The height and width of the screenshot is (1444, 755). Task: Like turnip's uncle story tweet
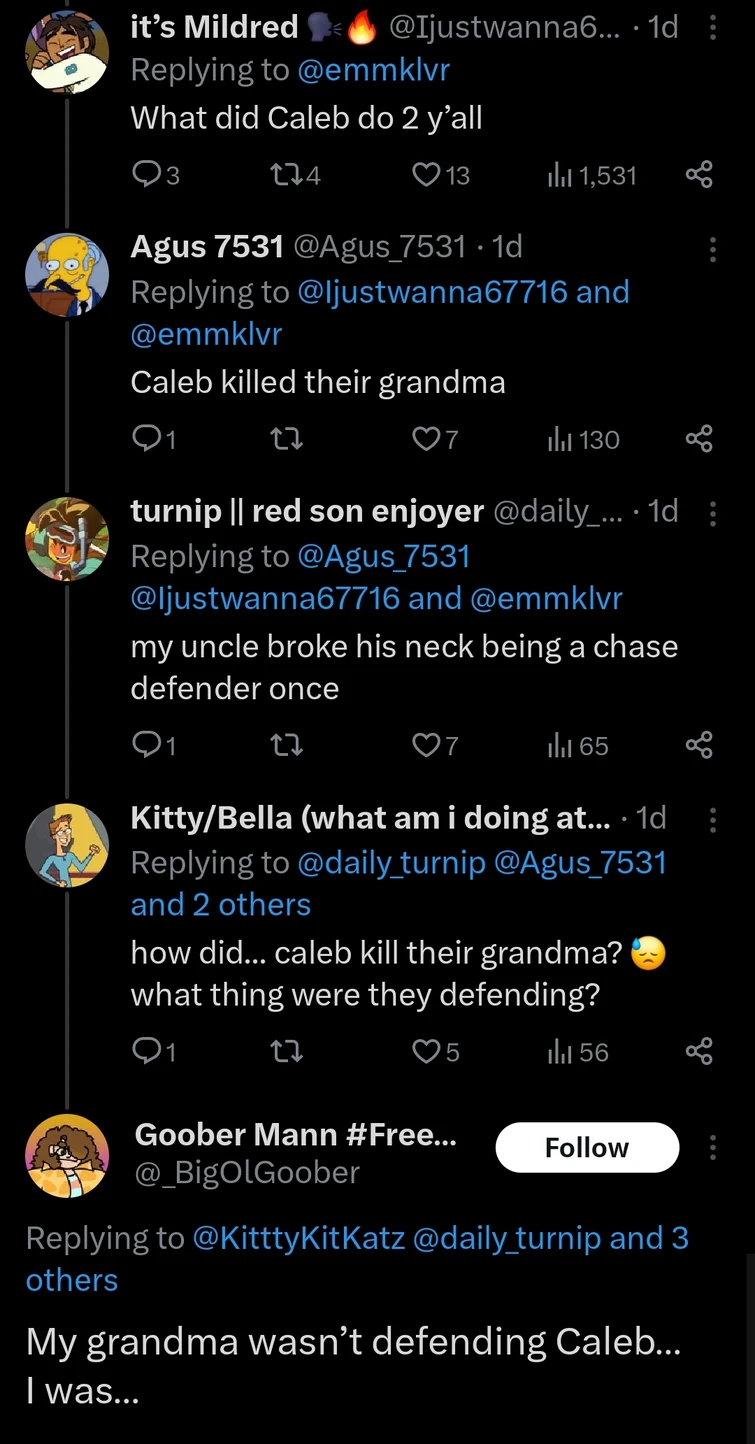click(x=428, y=745)
